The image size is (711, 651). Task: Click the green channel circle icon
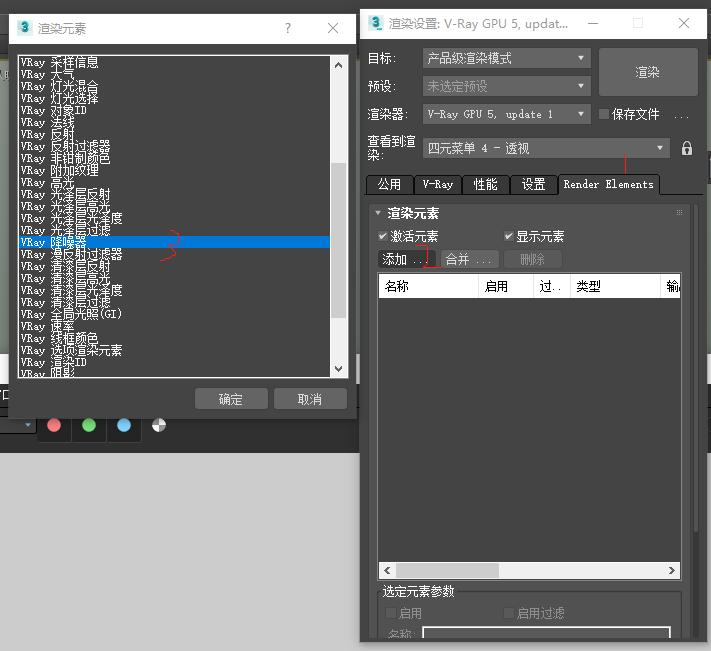pyautogui.click(x=89, y=425)
